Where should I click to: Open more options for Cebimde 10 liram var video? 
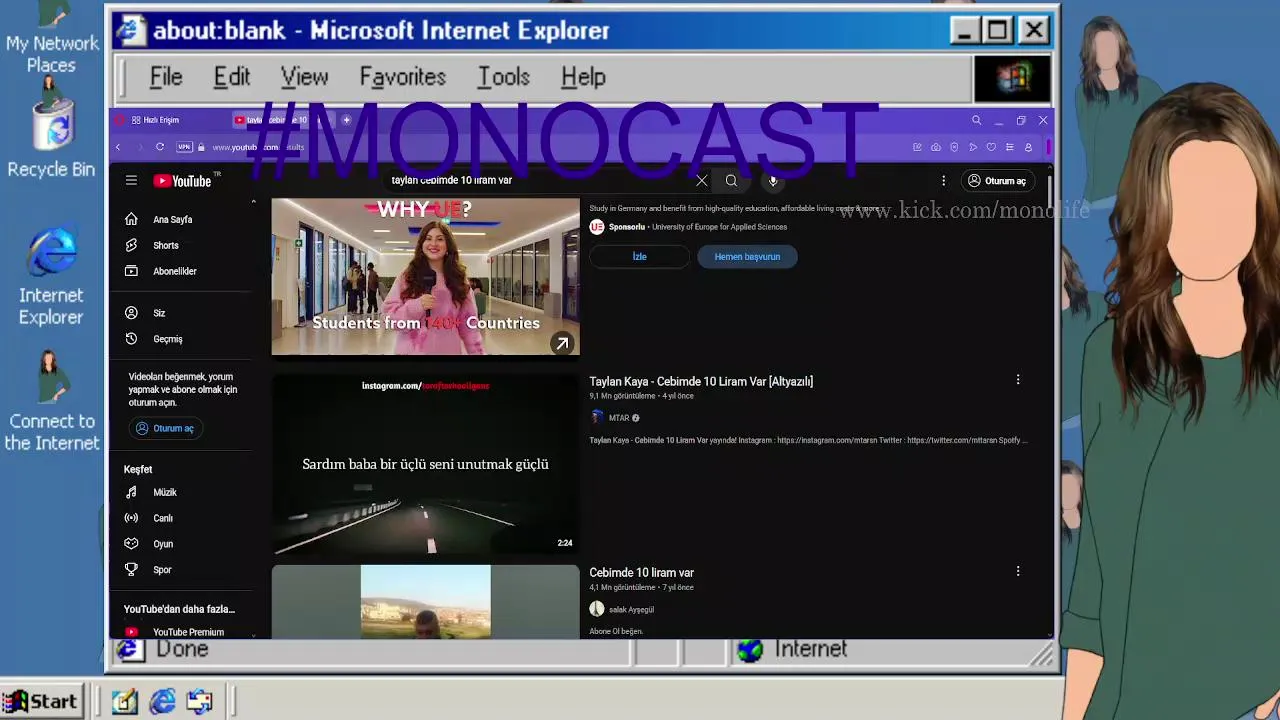(1018, 571)
